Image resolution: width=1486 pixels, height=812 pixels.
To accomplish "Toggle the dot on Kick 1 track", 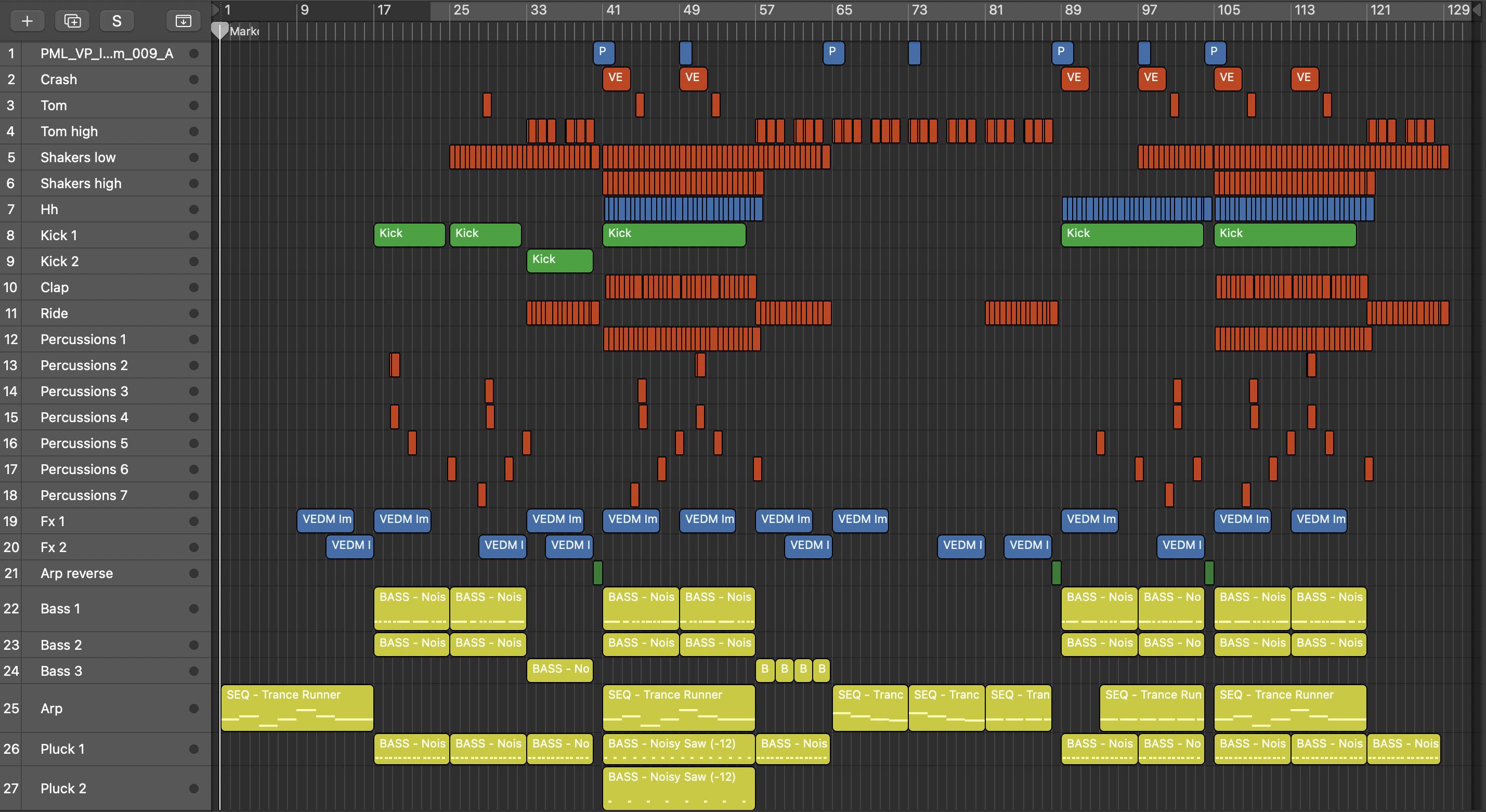I will pos(194,235).
